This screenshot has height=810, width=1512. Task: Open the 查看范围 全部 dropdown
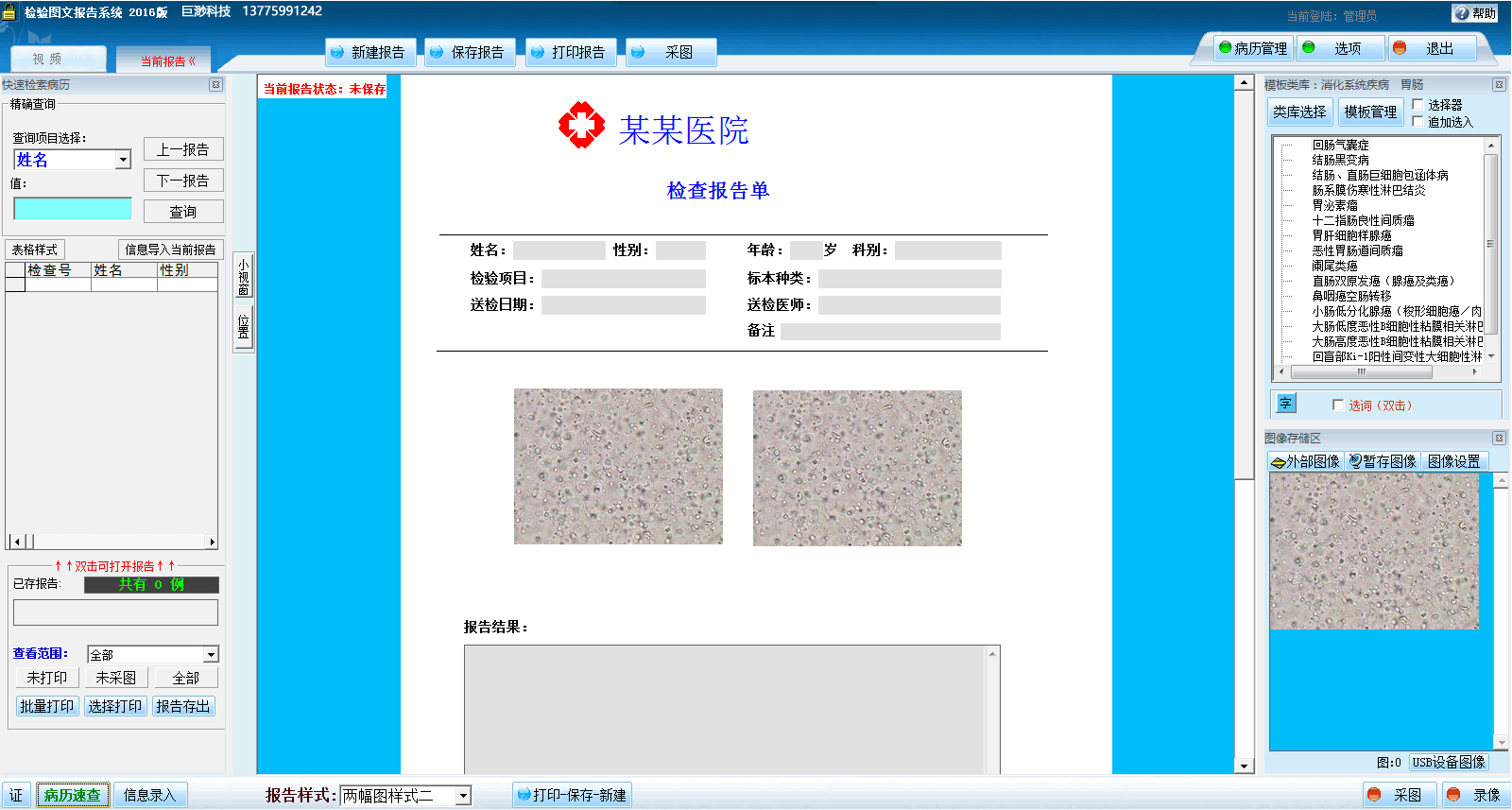(x=211, y=654)
